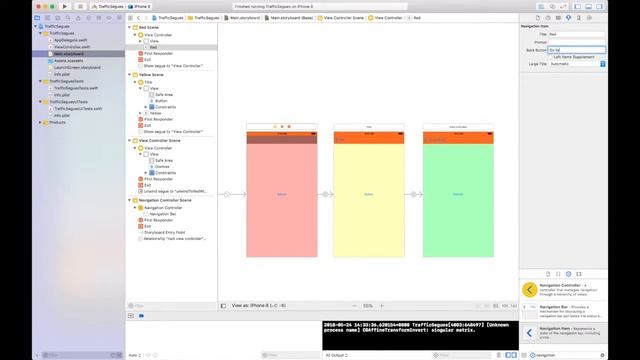Choose Navigation Item from the object library

564,333
